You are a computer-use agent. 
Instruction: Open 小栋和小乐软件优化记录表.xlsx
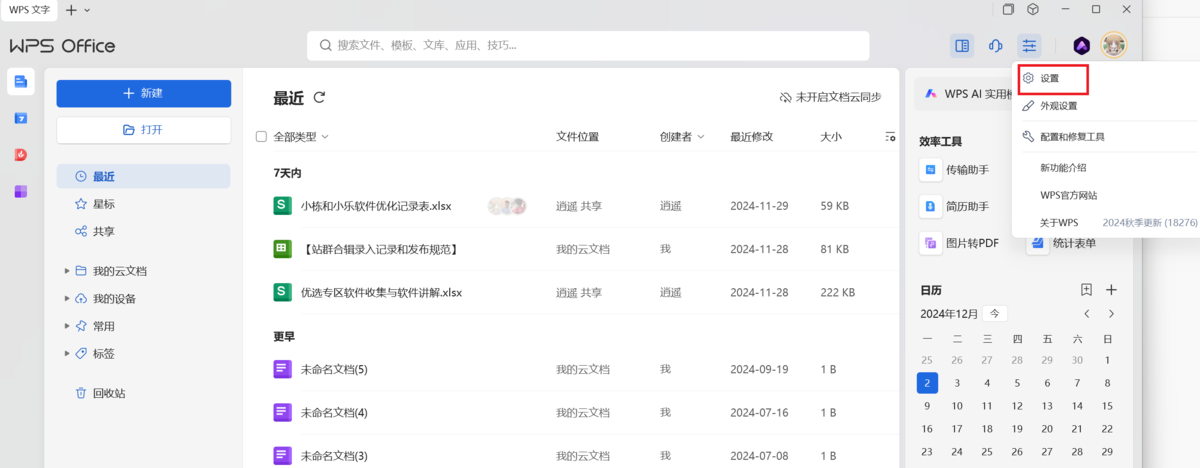[x=376, y=206]
